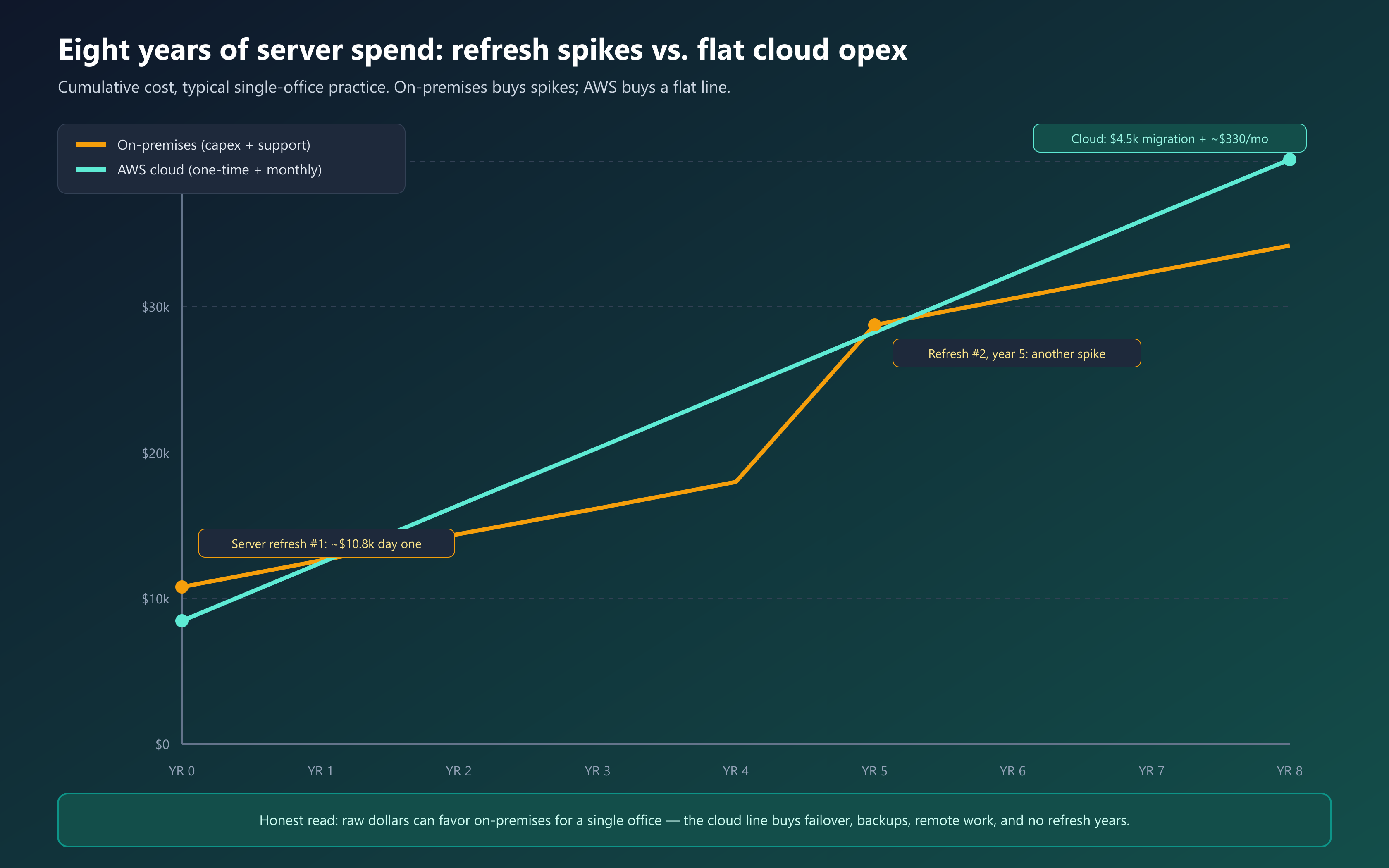Click the teal endpoint marker at year 8
This screenshot has height=868, width=1389.
pyautogui.click(x=1289, y=160)
